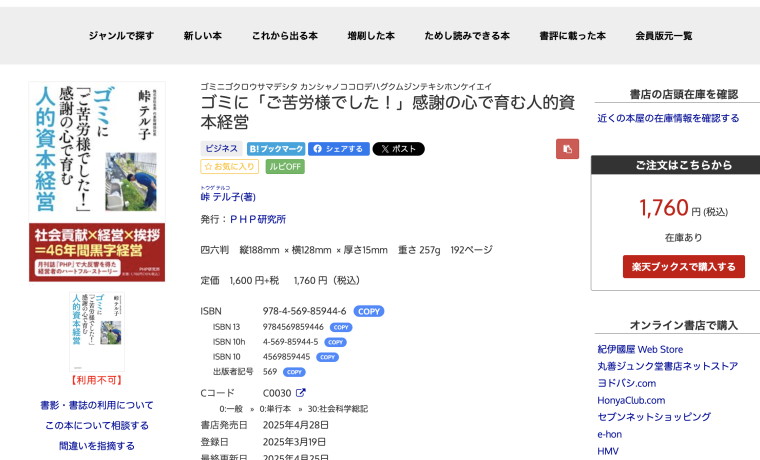The image size is (760, 460).
Task: Share on Facebook with シェアする button
Action: click(x=338, y=149)
